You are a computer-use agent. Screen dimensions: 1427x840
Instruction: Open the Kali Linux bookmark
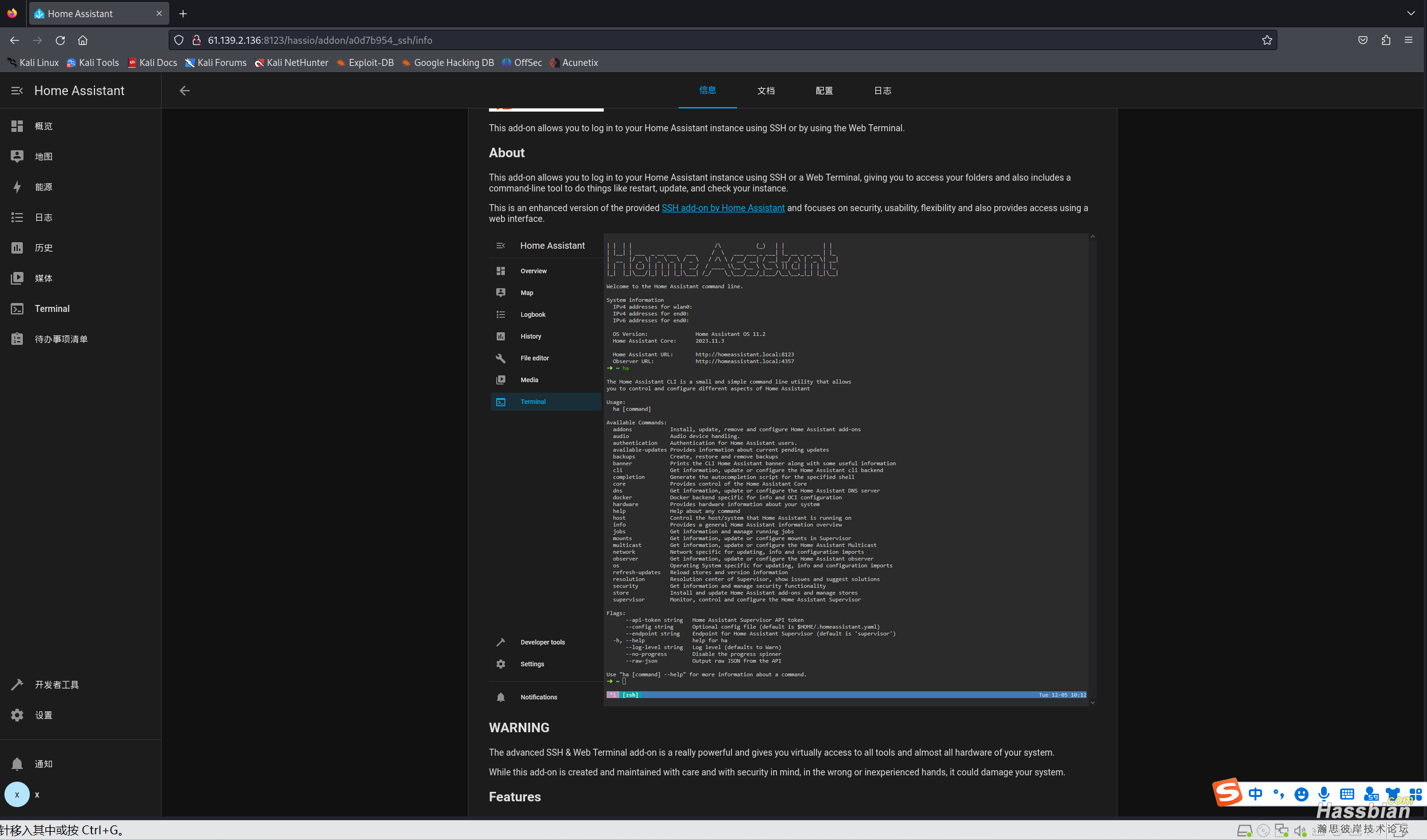pos(33,63)
